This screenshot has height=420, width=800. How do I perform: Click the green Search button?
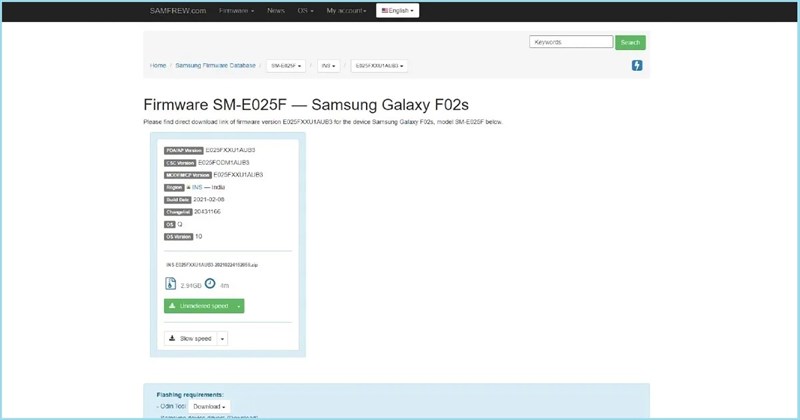pos(630,42)
